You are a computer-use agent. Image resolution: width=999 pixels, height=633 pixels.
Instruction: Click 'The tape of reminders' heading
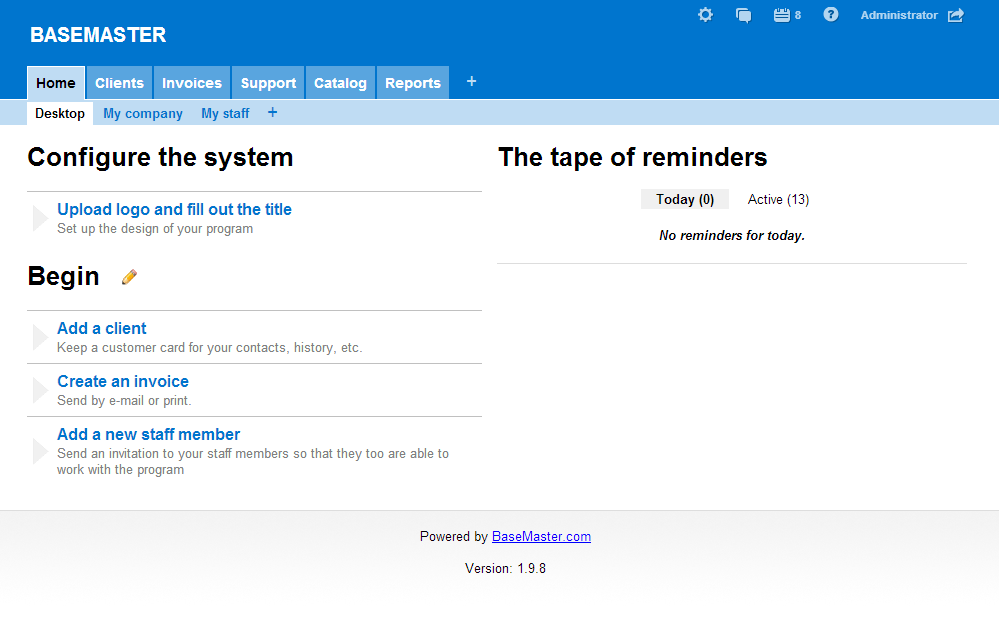pyautogui.click(x=633, y=157)
